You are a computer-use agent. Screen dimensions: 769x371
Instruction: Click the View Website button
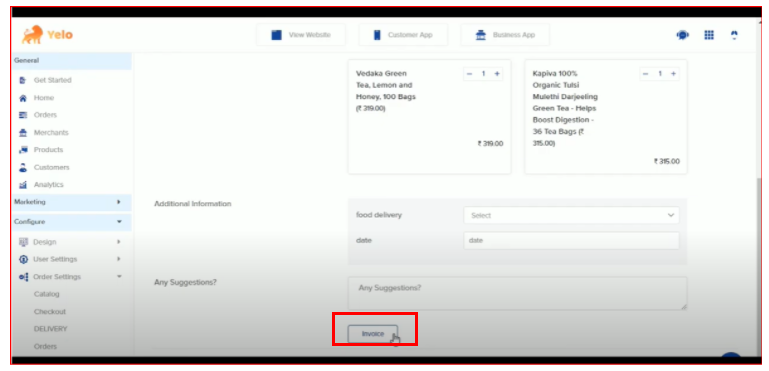pos(301,35)
